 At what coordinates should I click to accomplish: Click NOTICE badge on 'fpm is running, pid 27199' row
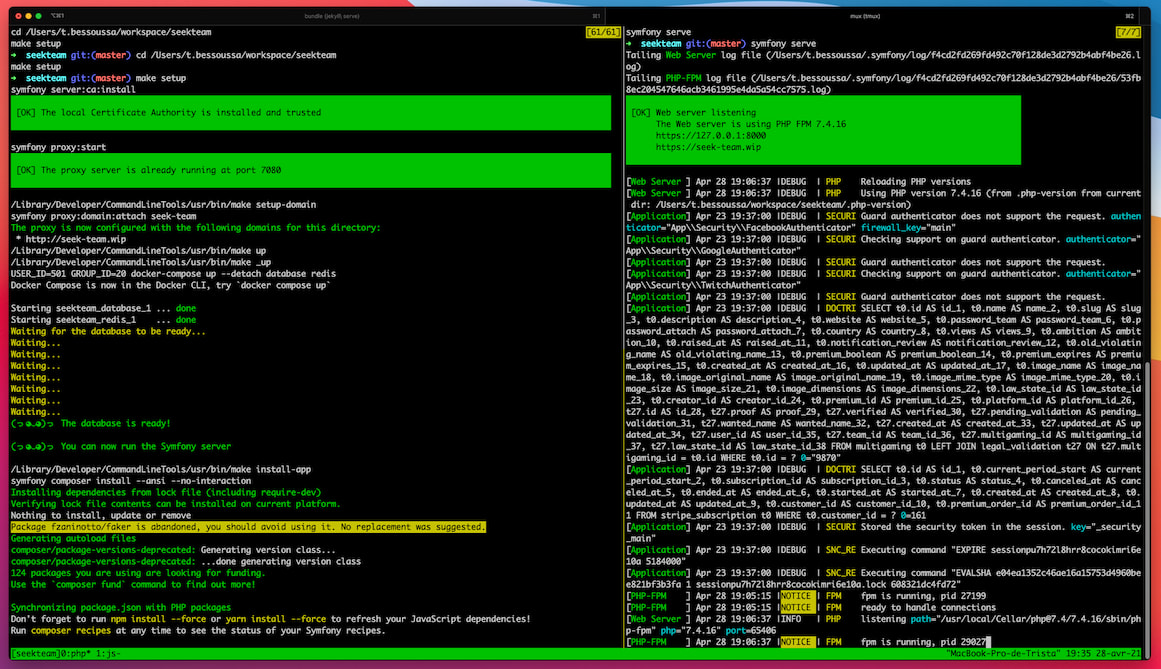797,596
